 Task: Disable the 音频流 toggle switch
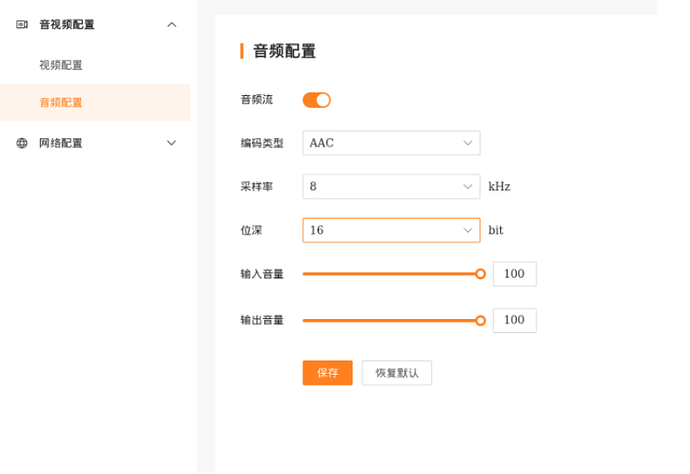[x=316, y=100]
